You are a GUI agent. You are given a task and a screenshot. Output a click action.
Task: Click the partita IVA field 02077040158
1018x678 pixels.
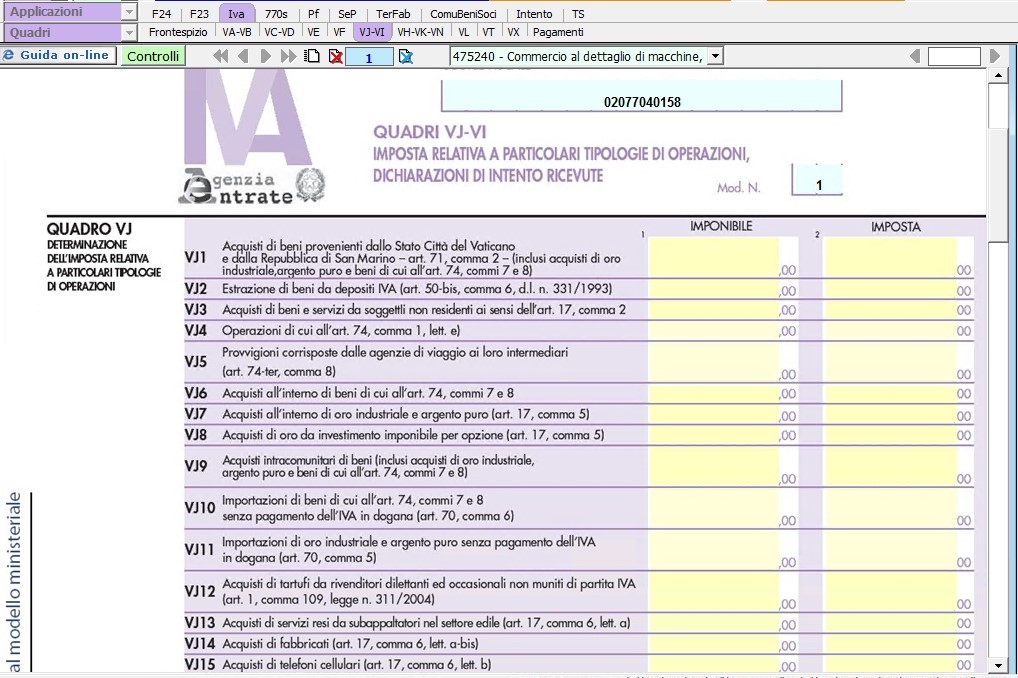click(641, 96)
